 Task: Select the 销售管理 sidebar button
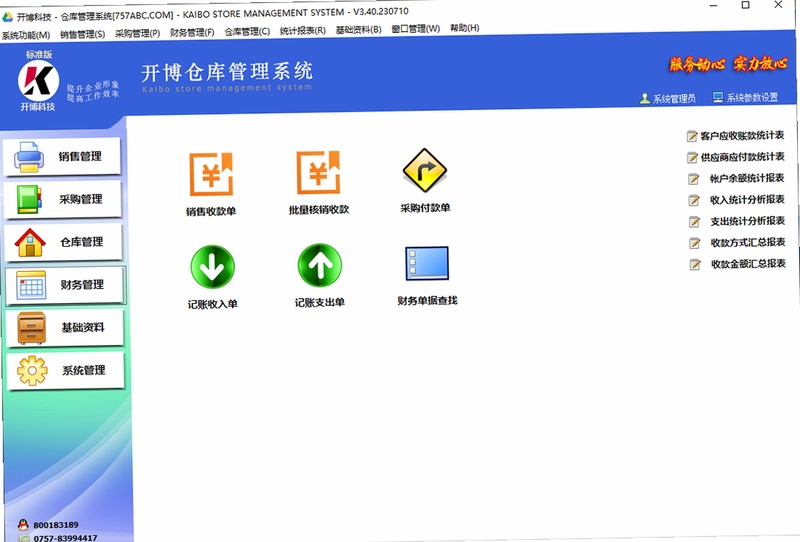62,157
